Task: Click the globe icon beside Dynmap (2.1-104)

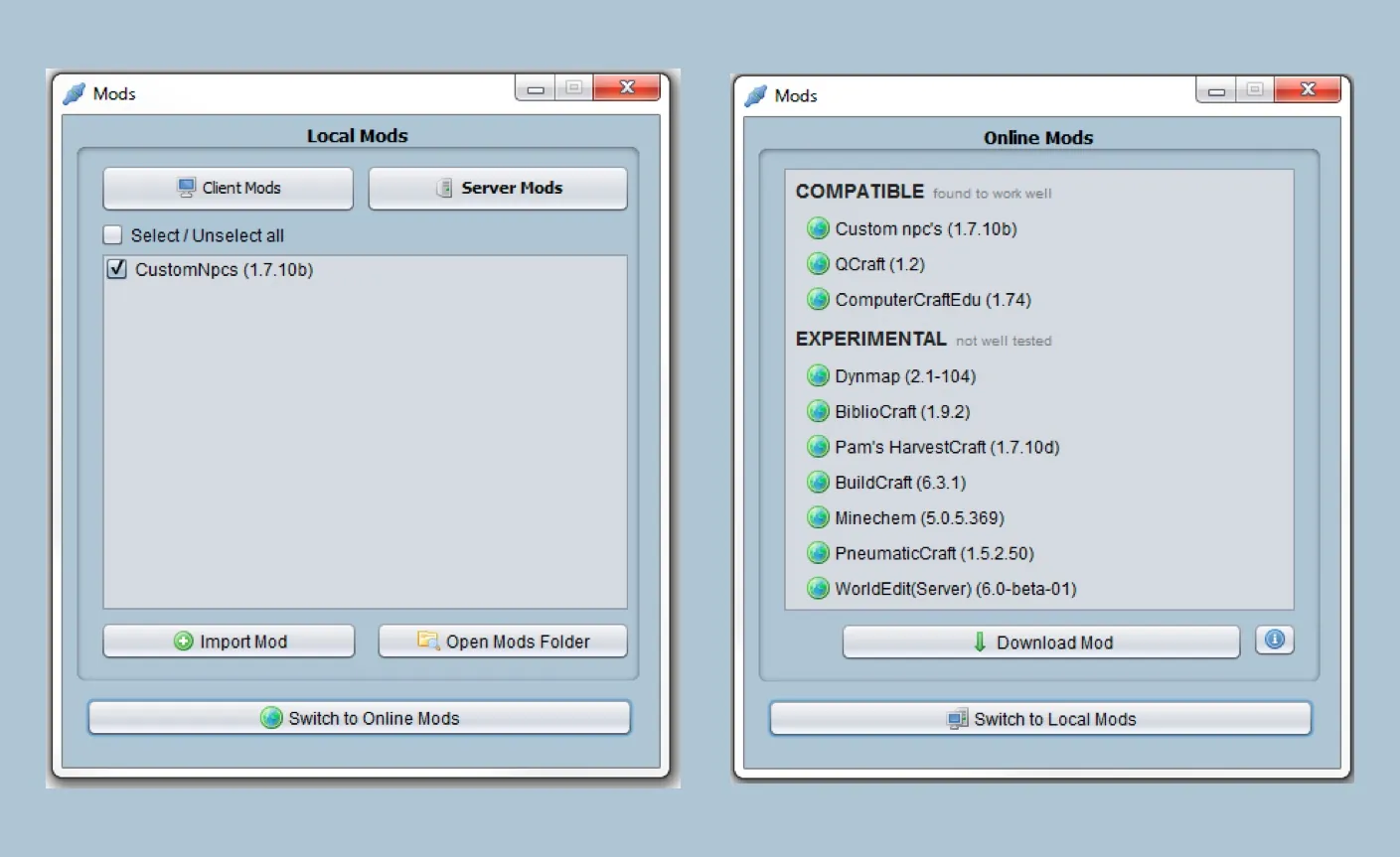Action: point(818,375)
